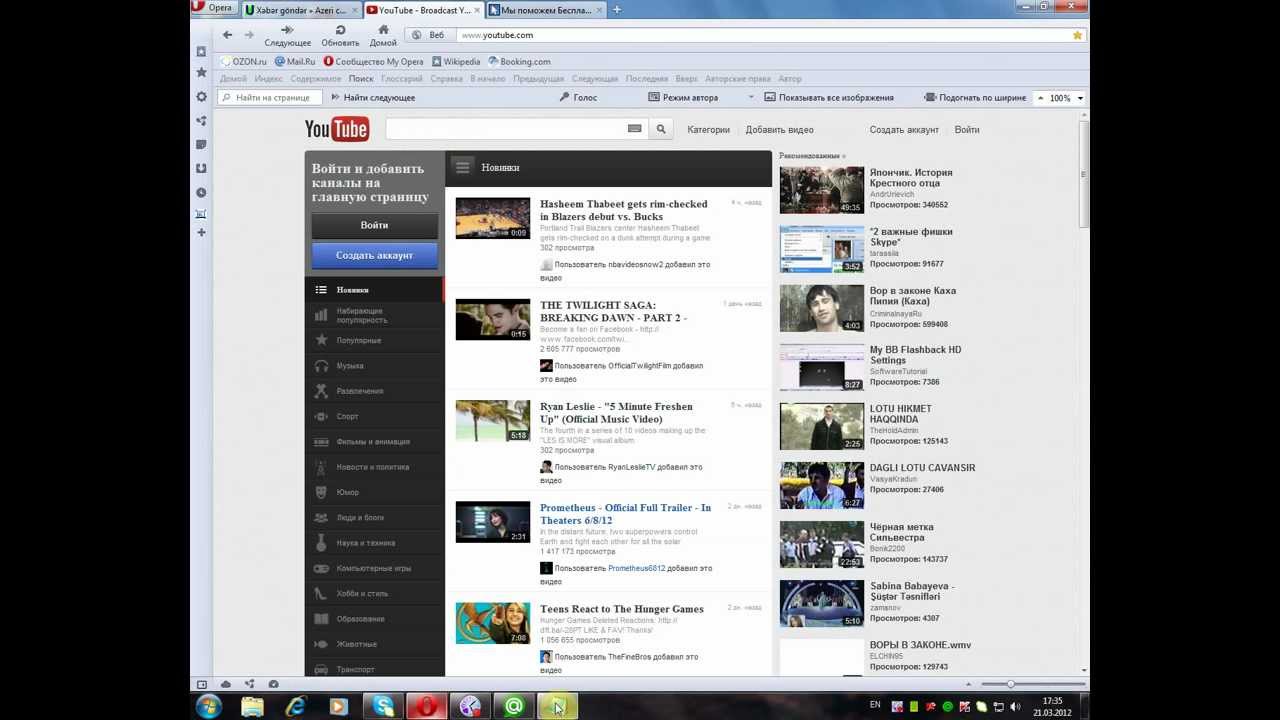Click the Opera Turbo icon in status bar
This screenshot has width=1280, height=720.
click(273, 684)
